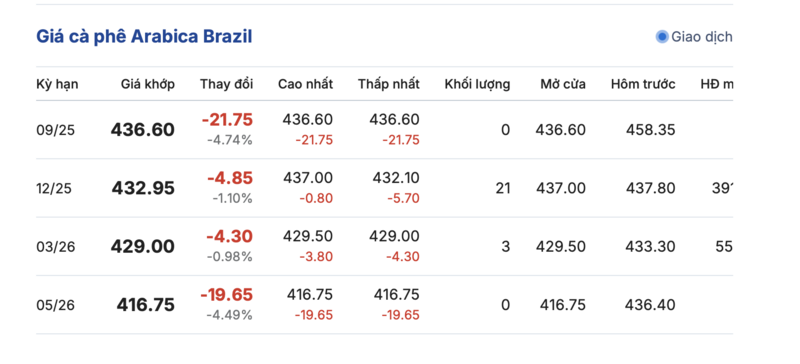The height and width of the screenshot is (364, 800).
Task: Sort by the Kỳ hạn column header
Action: click(57, 84)
